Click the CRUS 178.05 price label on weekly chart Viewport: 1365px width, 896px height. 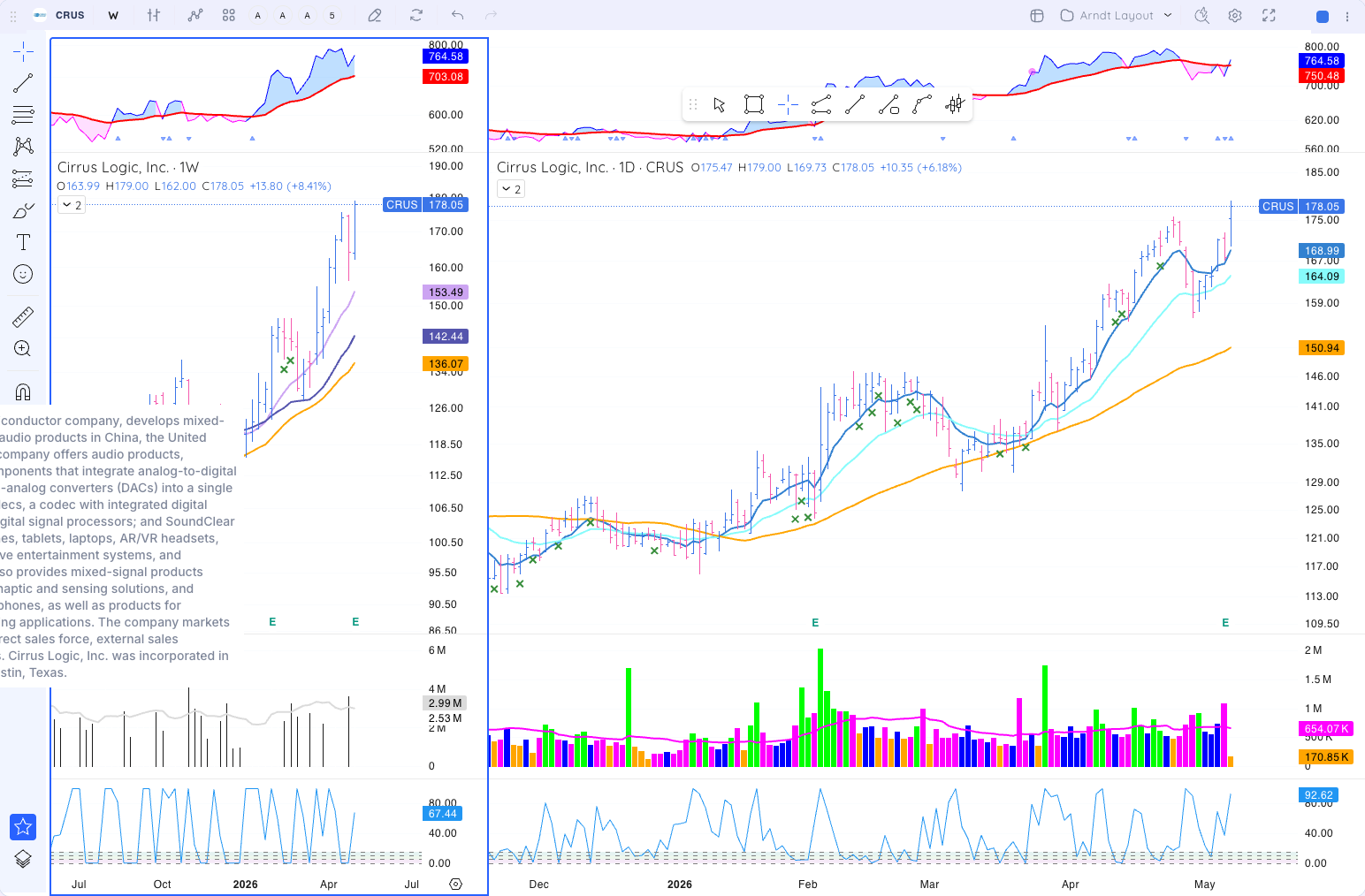tap(425, 204)
